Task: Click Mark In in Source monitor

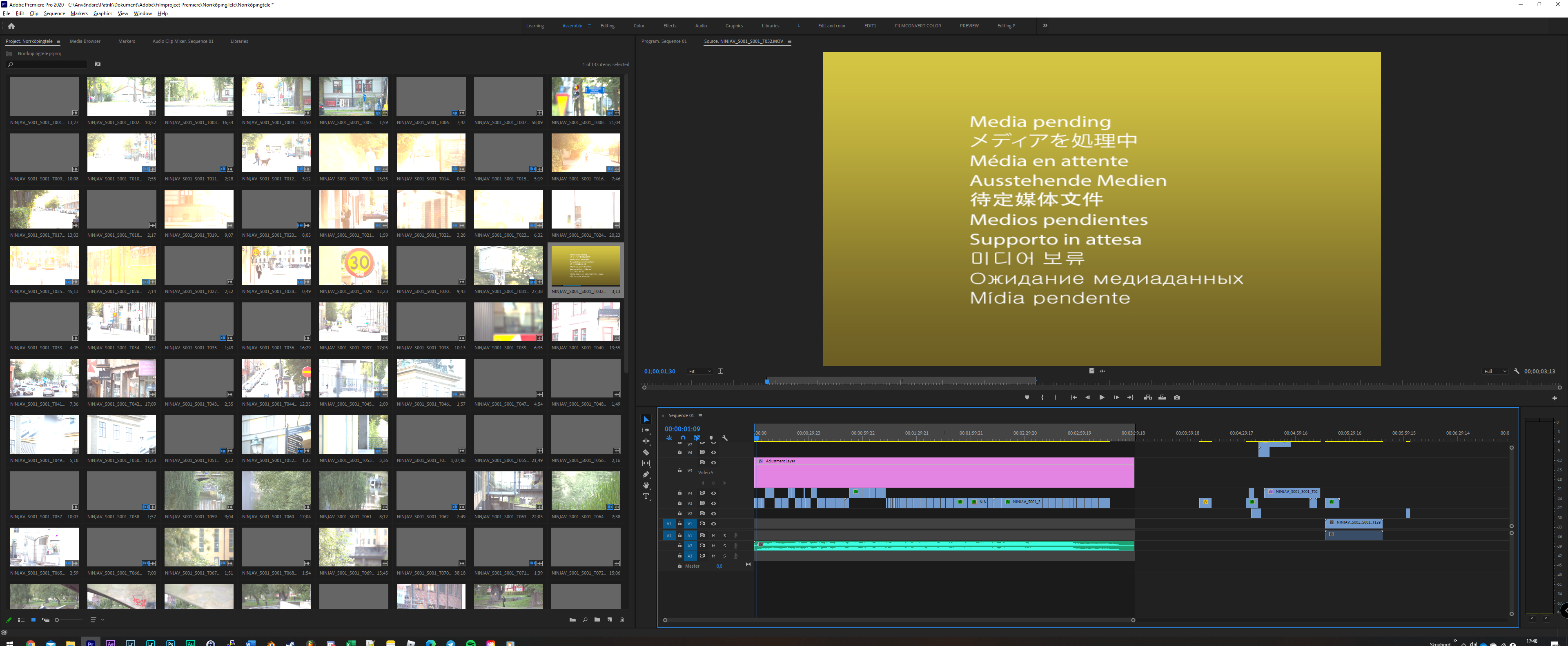Action: click(x=1042, y=397)
